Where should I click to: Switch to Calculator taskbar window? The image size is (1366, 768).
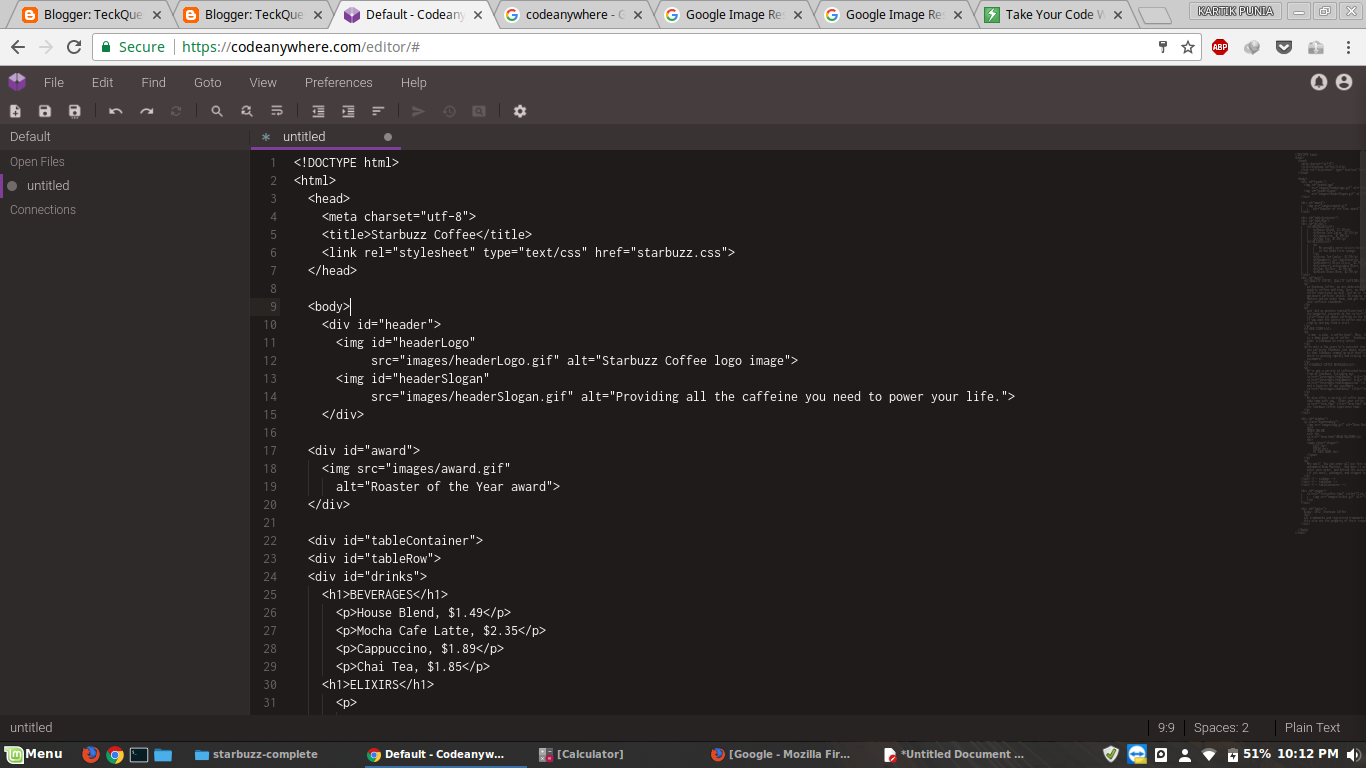582,754
